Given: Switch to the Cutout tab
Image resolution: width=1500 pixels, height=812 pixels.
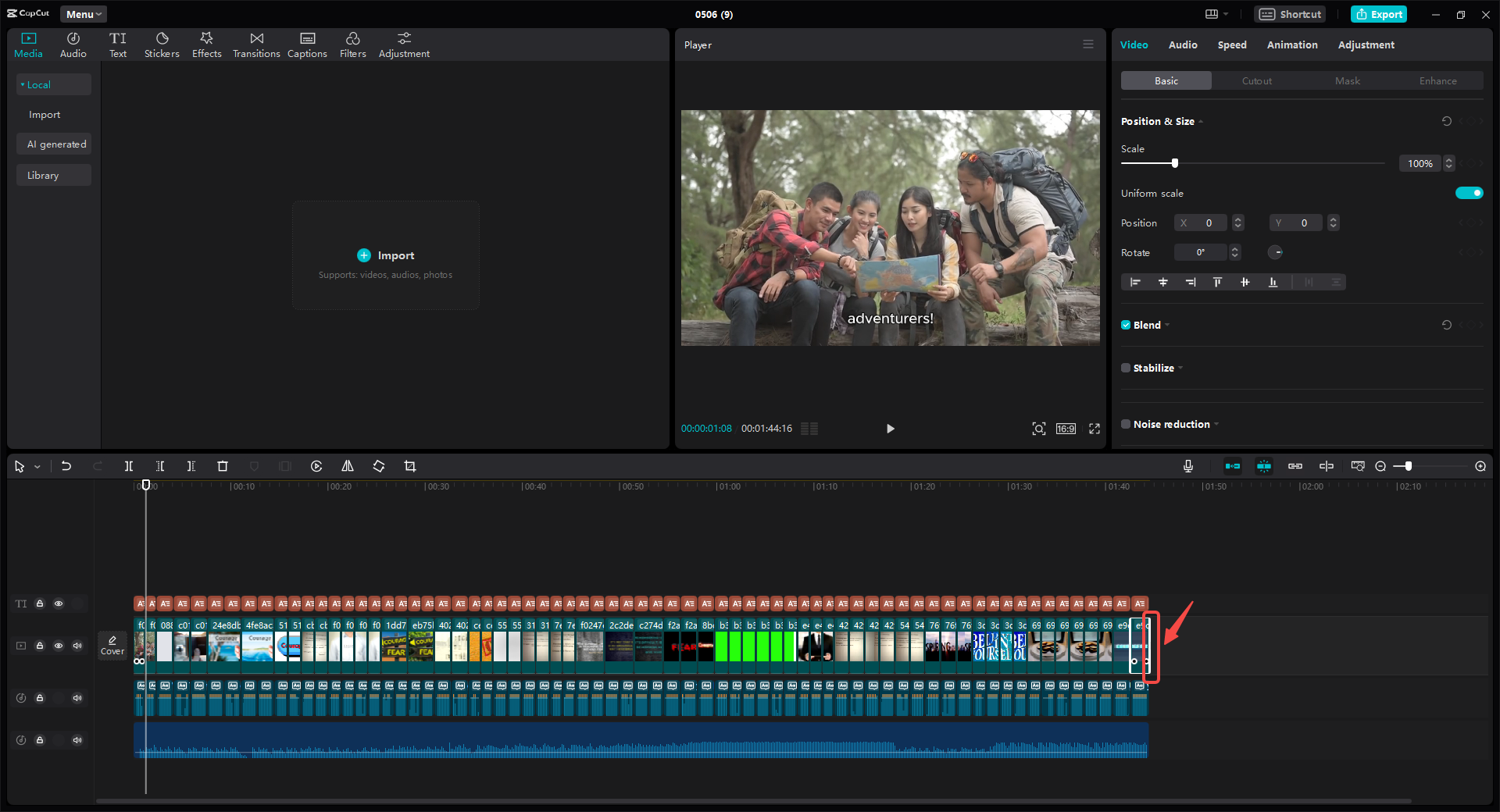Looking at the screenshot, I should [x=1256, y=80].
